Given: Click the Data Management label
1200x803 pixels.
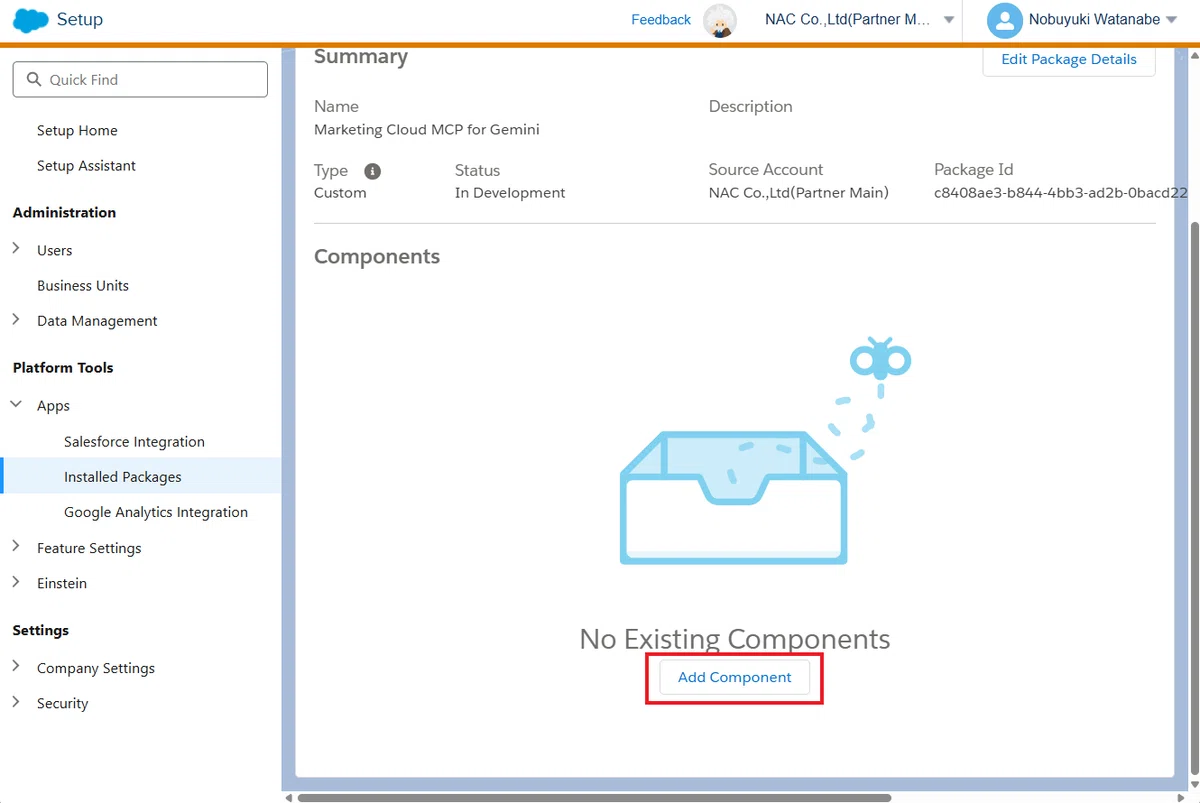Looking at the screenshot, I should 97,321.
